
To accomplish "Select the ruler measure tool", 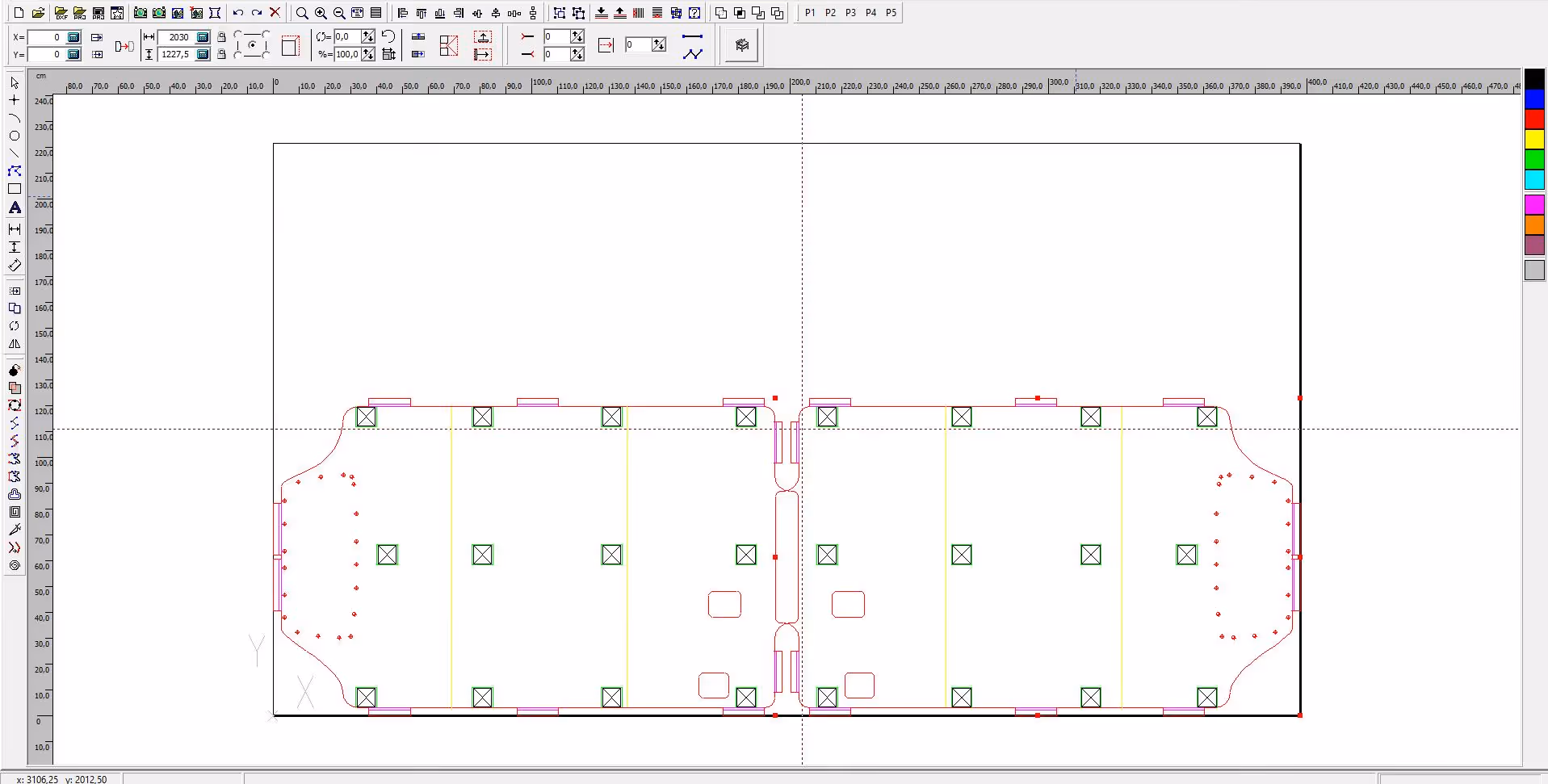I will click(15, 265).
